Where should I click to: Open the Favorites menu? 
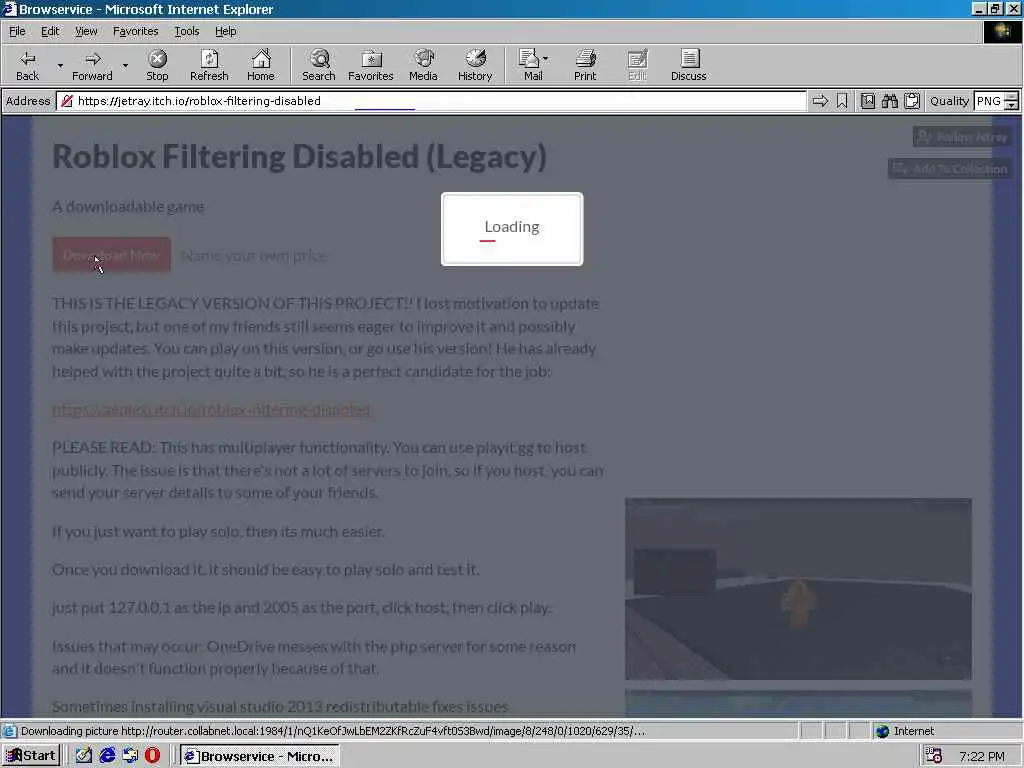[x=135, y=31]
